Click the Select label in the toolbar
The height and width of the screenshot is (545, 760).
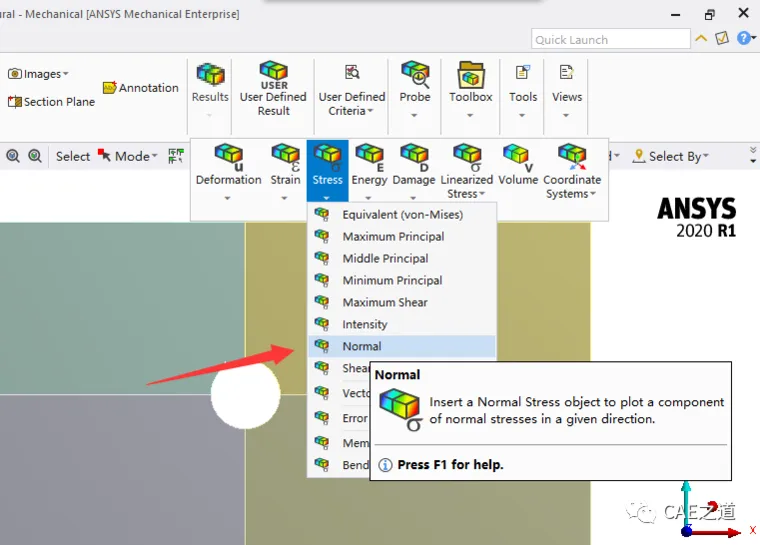(x=73, y=156)
